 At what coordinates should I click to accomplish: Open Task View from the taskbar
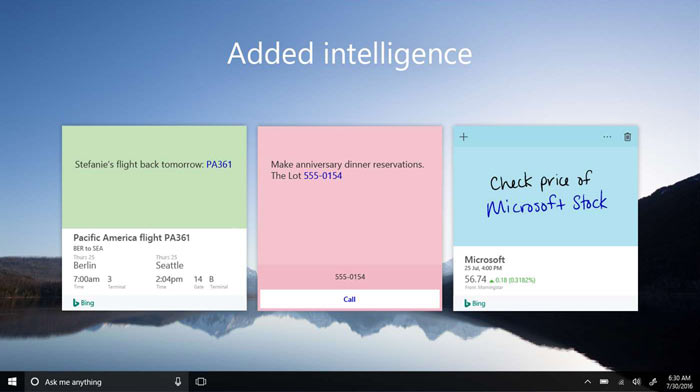(x=201, y=382)
